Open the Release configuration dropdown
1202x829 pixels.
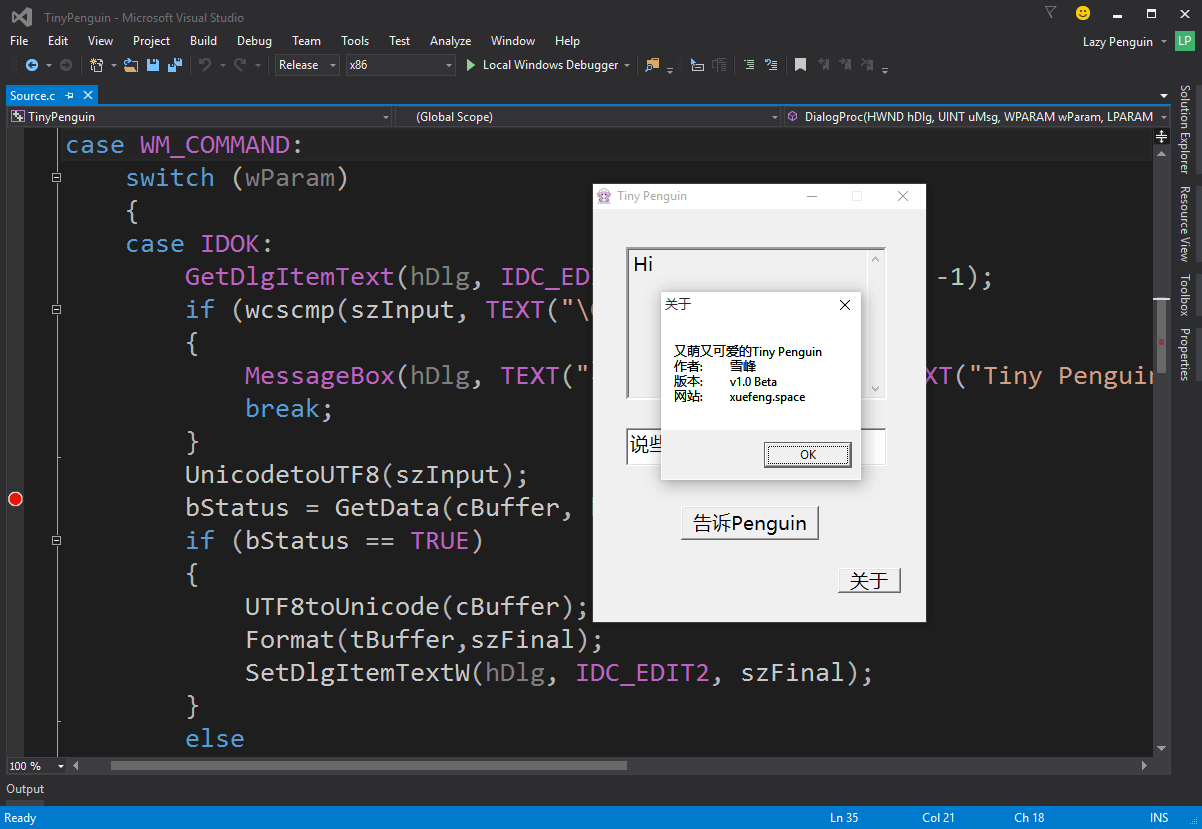pos(307,65)
